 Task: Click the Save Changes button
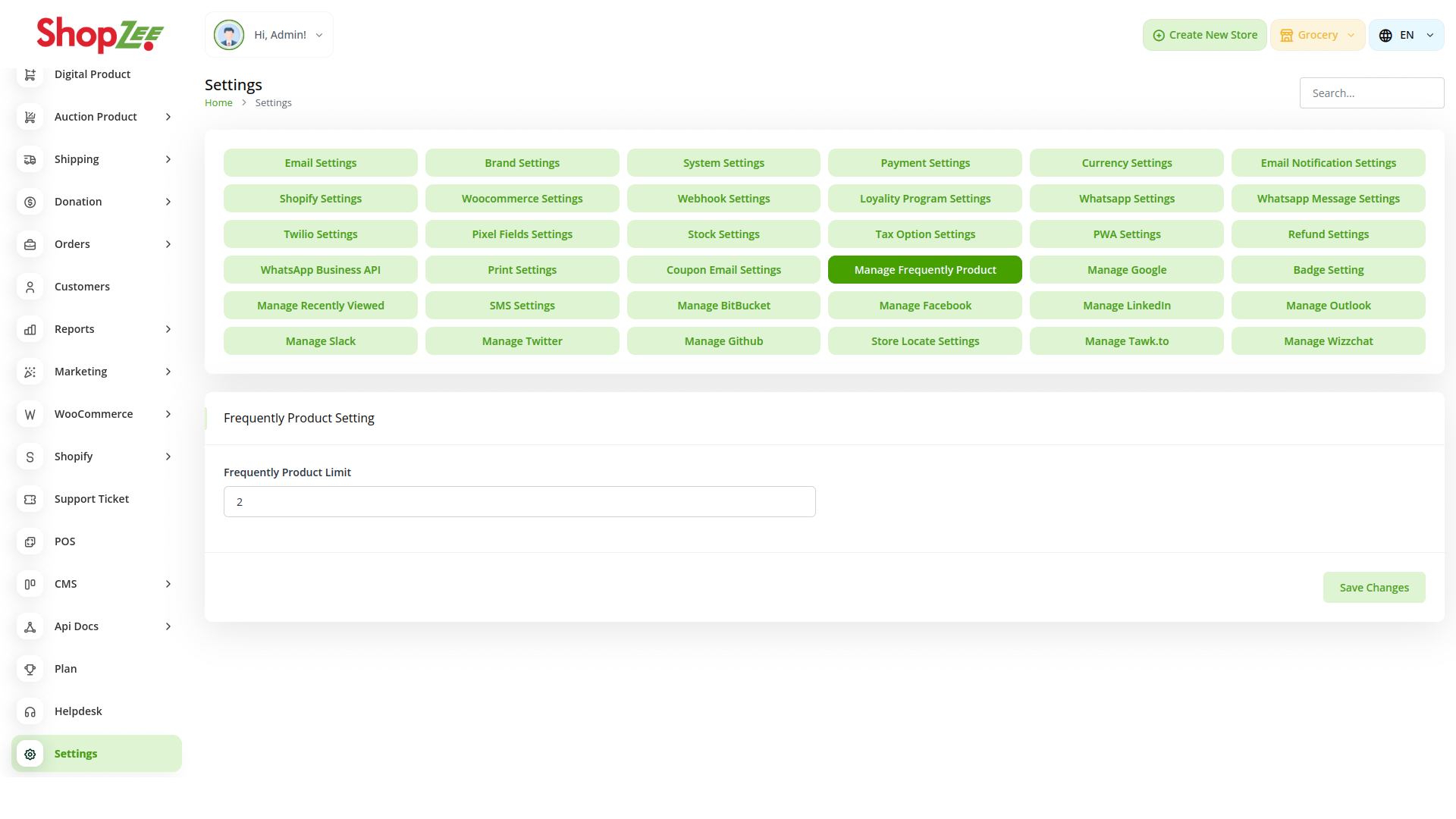[x=1373, y=588]
